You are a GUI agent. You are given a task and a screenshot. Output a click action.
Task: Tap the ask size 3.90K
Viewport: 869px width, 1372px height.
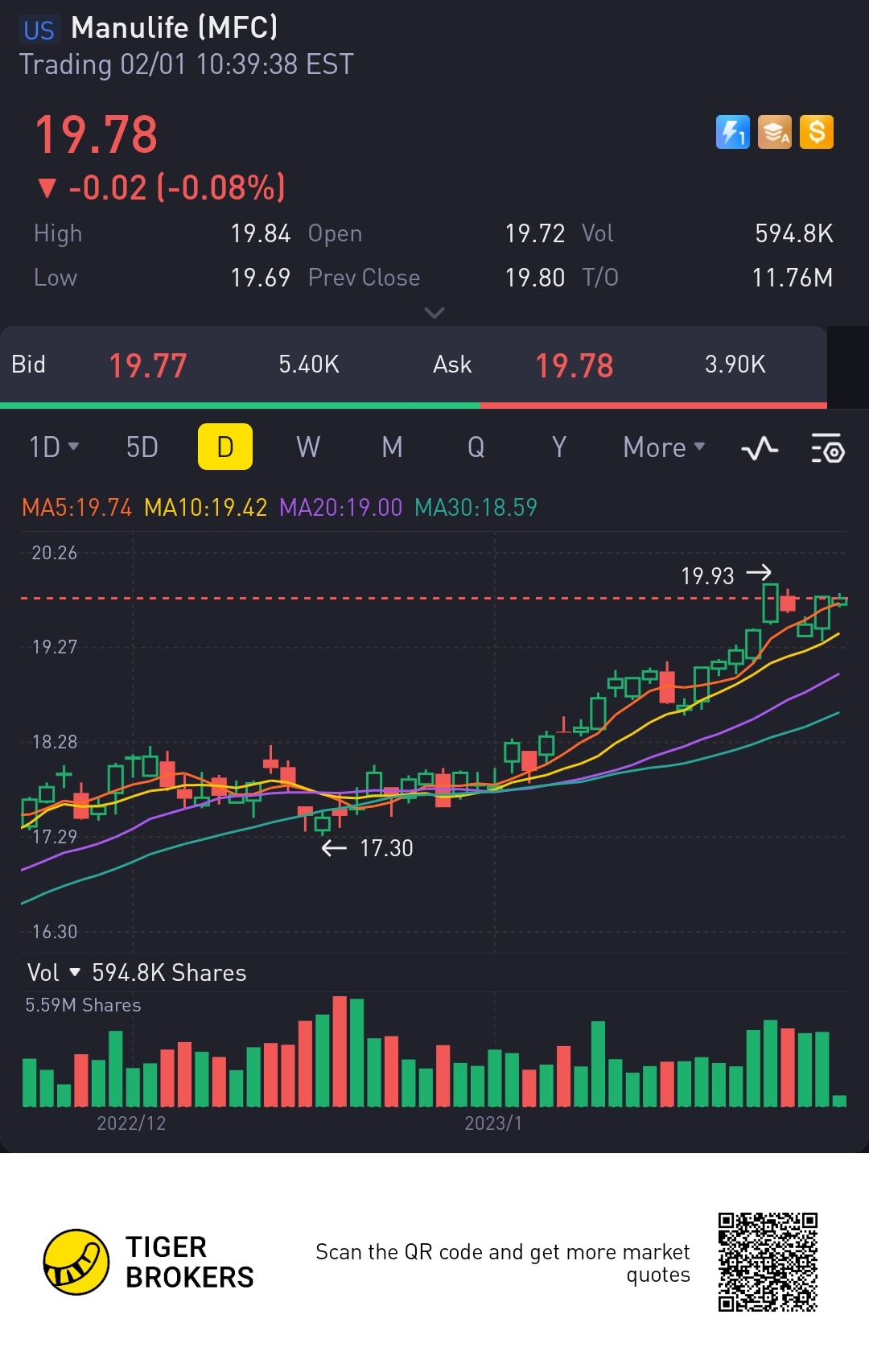tap(735, 365)
